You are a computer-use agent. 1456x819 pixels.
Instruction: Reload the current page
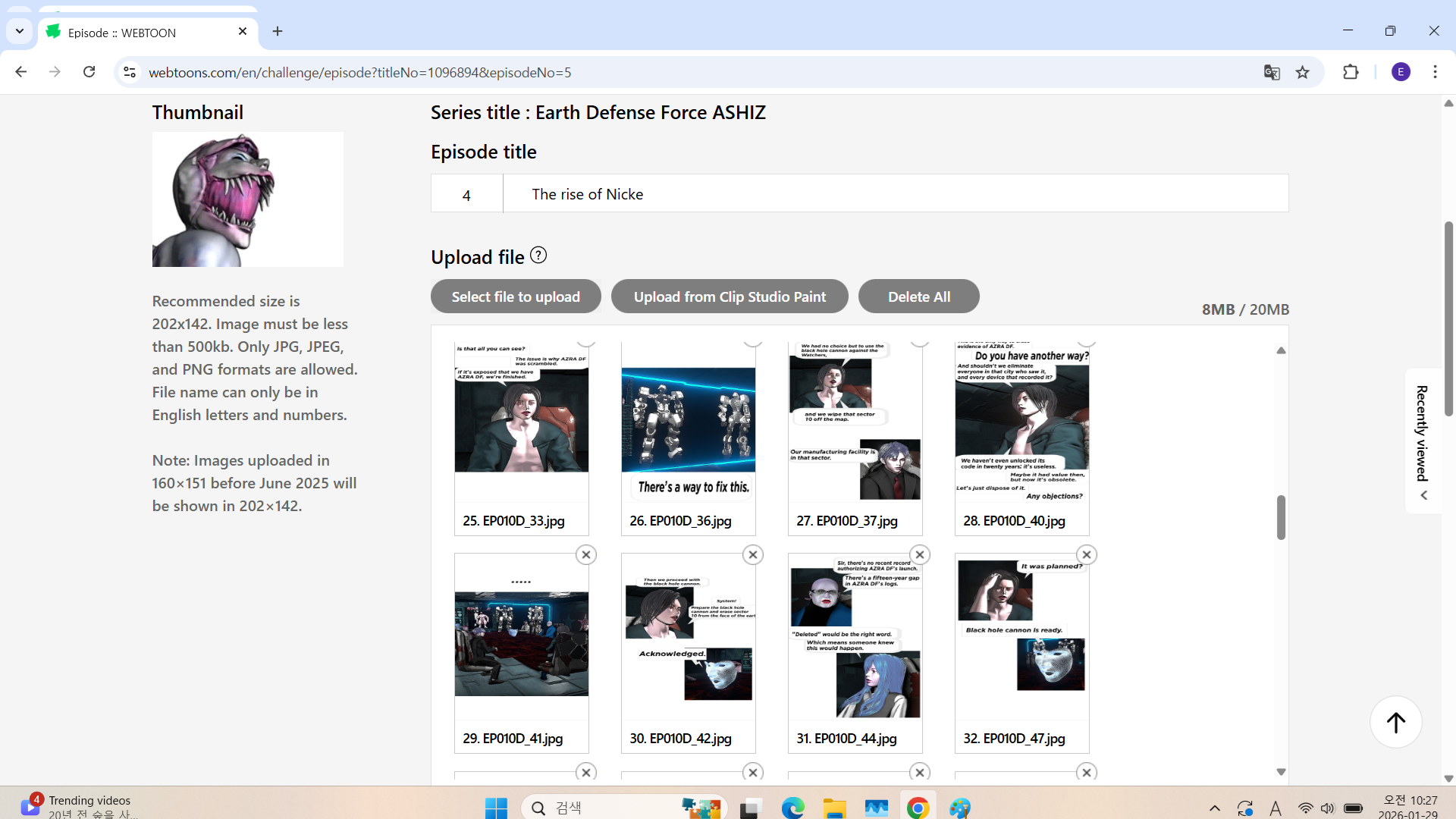click(x=89, y=72)
